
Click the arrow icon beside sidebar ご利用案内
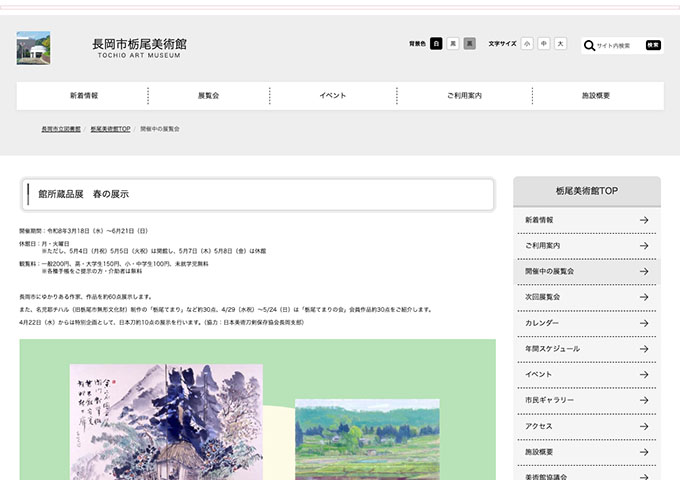(x=644, y=246)
